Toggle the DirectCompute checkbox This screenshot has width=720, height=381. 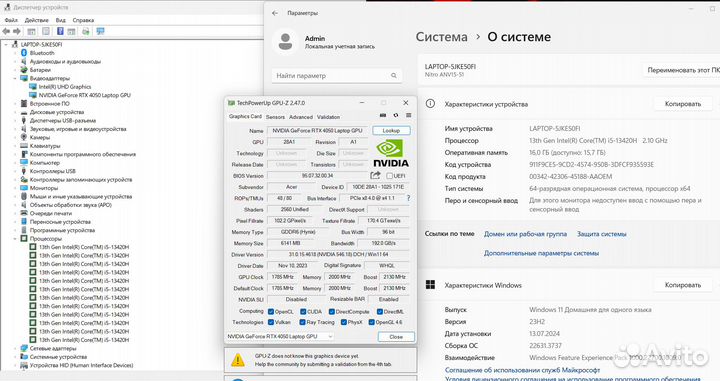pyautogui.click(x=332, y=311)
